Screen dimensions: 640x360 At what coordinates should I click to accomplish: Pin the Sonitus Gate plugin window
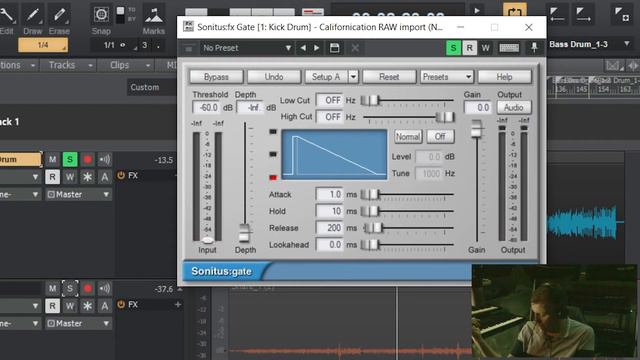coord(534,48)
